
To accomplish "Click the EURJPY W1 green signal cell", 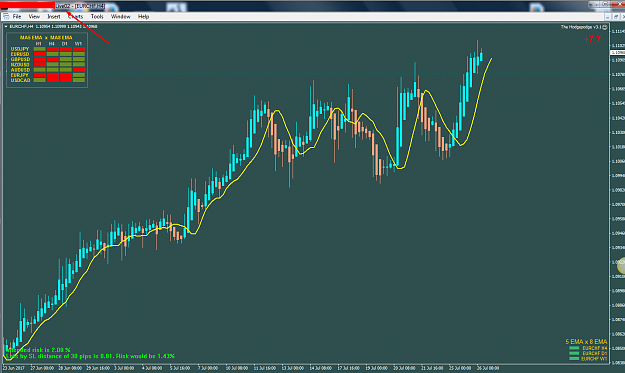I will [x=79, y=75].
